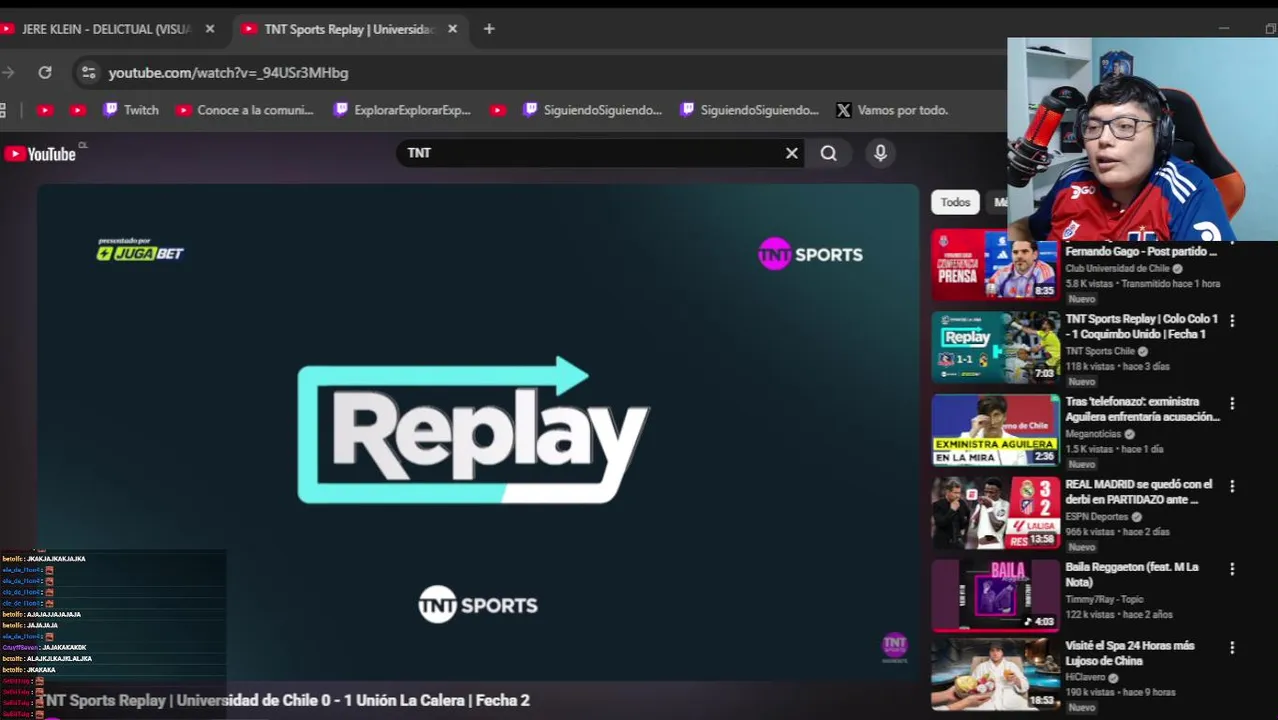The height and width of the screenshot is (720, 1278).
Task: Visit Meganoticias channel name
Action: (x=1093, y=434)
